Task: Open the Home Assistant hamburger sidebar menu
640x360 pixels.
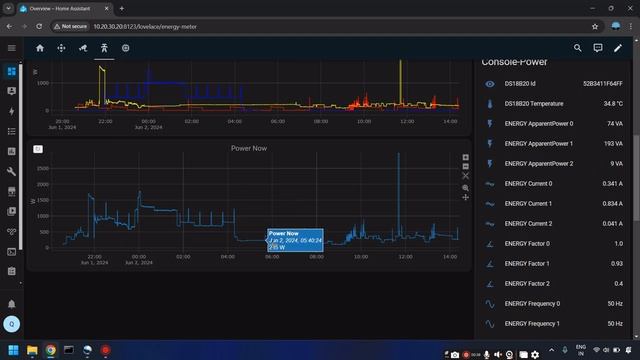Action: click(x=11, y=48)
